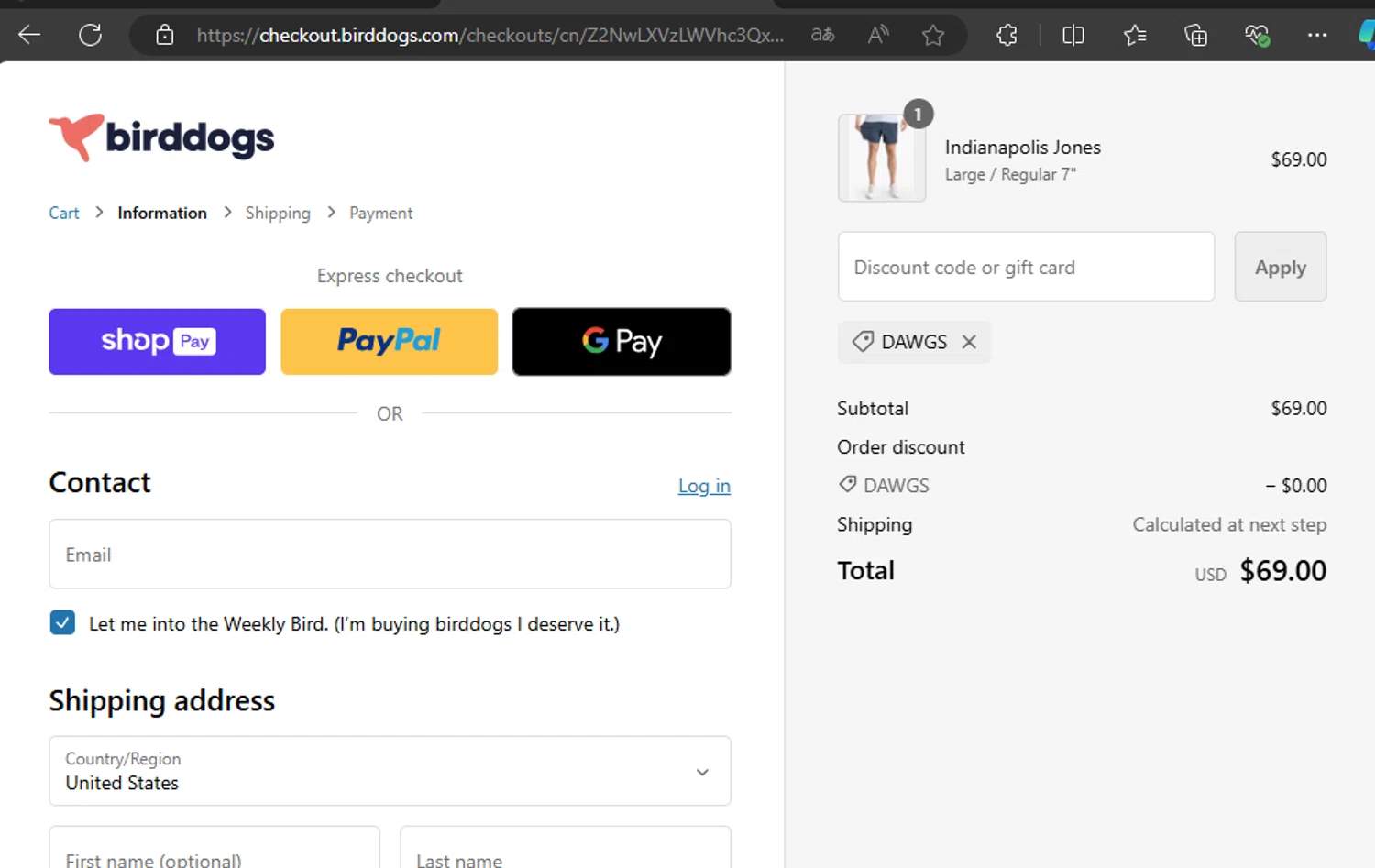
Task: Focus the Email contact field
Action: click(390, 554)
